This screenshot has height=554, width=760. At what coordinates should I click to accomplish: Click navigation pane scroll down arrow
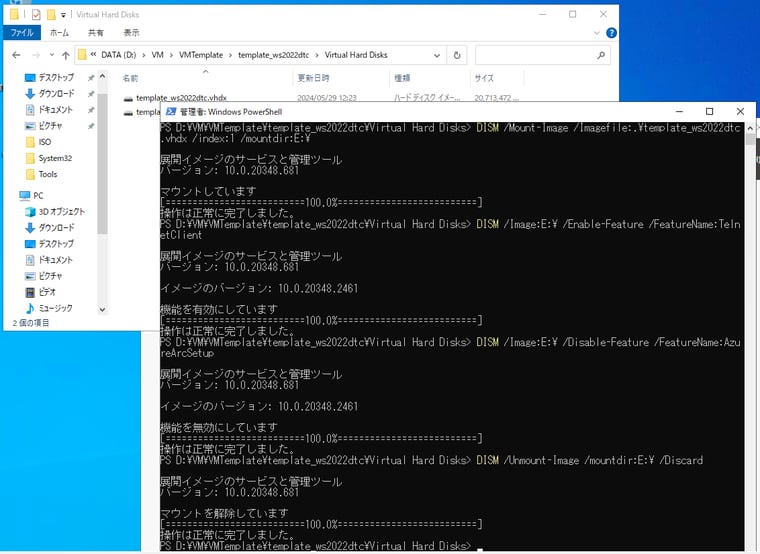(x=102, y=309)
